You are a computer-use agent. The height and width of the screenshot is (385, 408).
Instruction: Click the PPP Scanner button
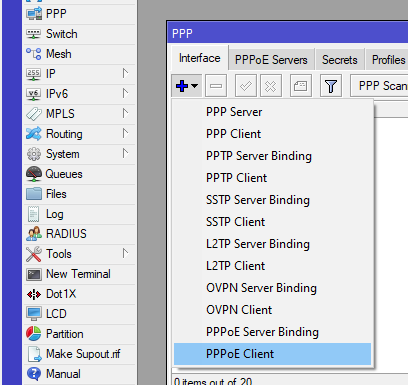coord(380,86)
